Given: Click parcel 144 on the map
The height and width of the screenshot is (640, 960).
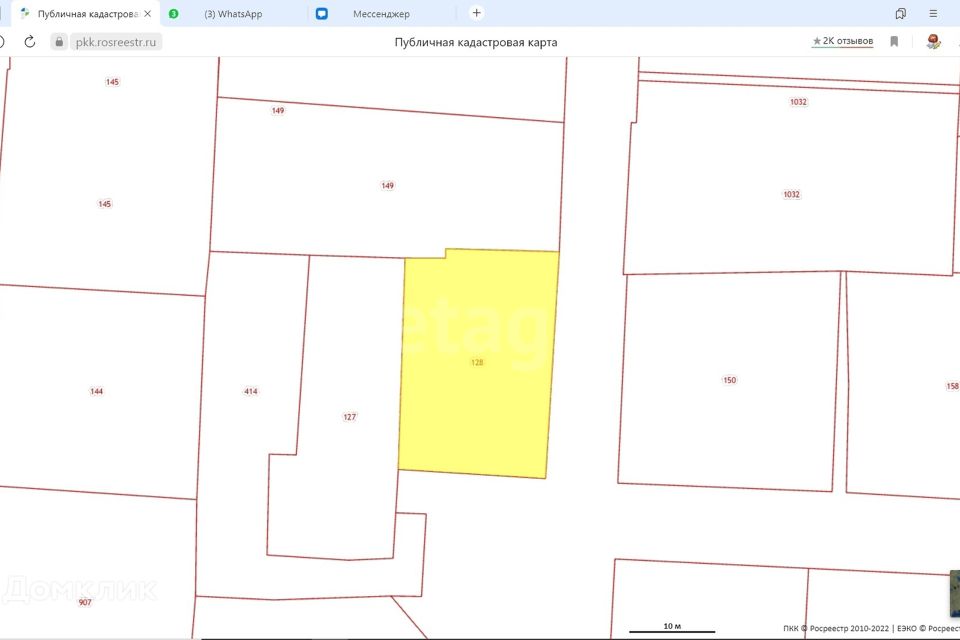Looking at the screenshot, I should (96, 391).
